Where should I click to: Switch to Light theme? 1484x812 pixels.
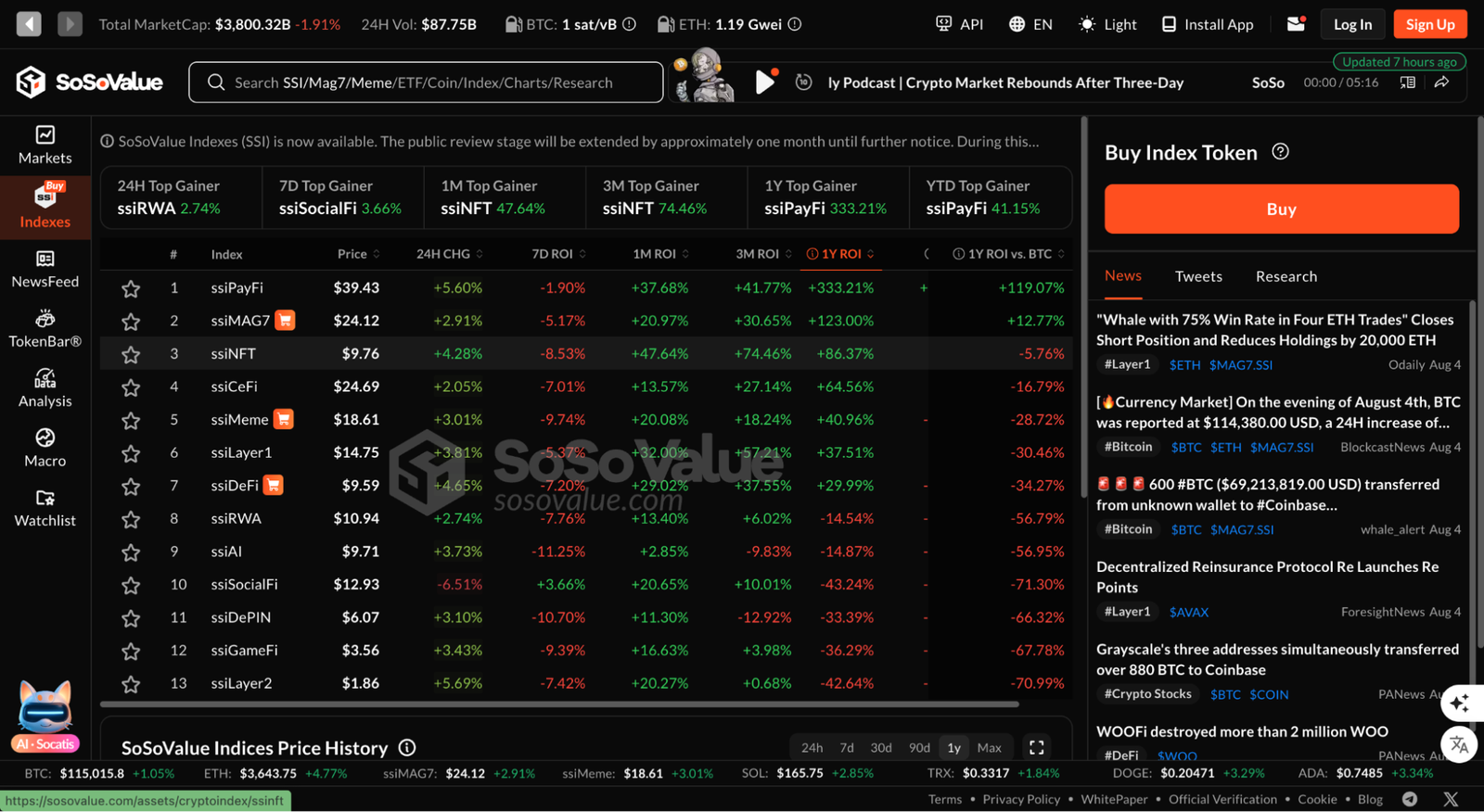point(1107,24)
